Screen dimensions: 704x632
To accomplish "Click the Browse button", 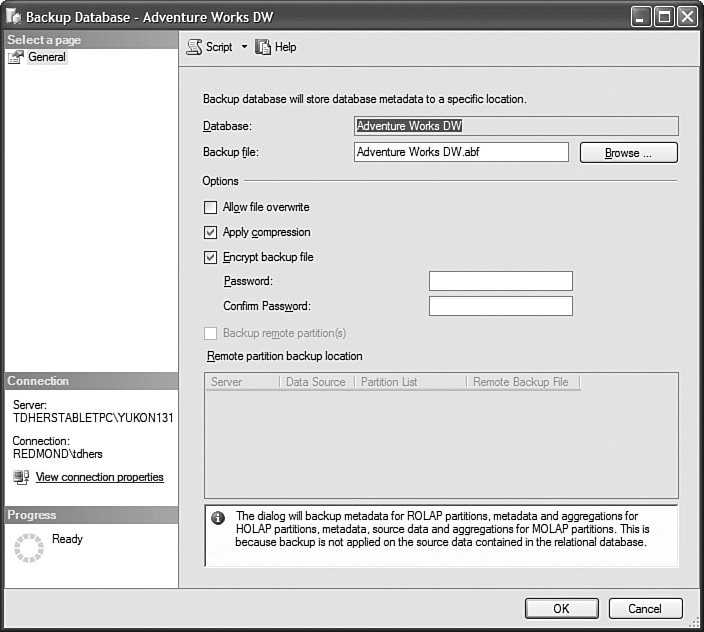I will 629,153.
